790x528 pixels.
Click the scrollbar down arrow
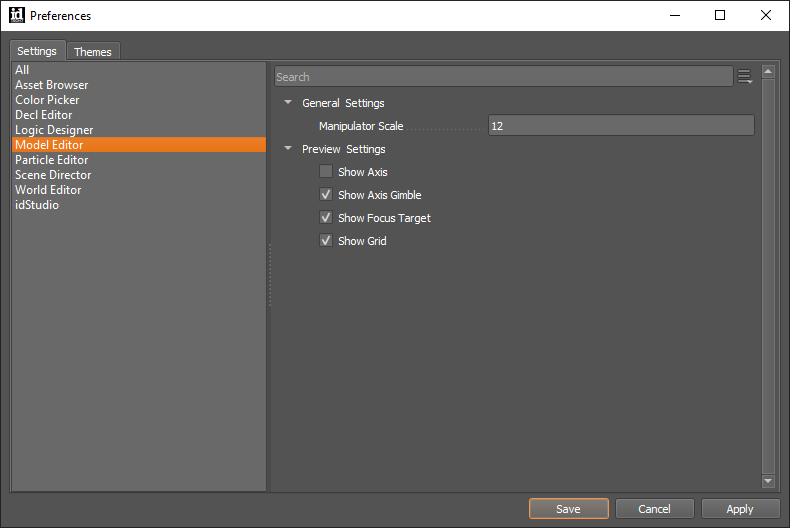pyautogui.click(x=768, y=481)
